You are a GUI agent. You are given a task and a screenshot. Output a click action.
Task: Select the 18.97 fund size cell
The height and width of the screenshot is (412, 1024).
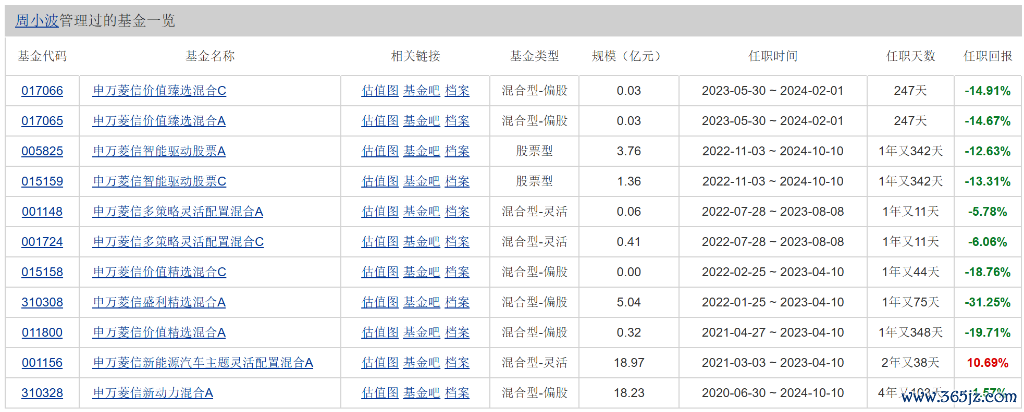629,362
